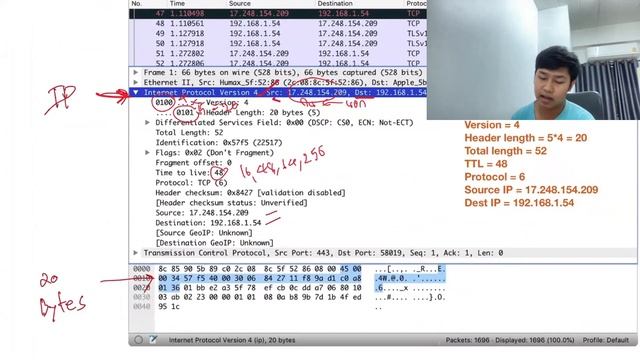Screen dimensions: 640x360
Task: Open capture file properties pencil icon in status bar
Action: 153,340
